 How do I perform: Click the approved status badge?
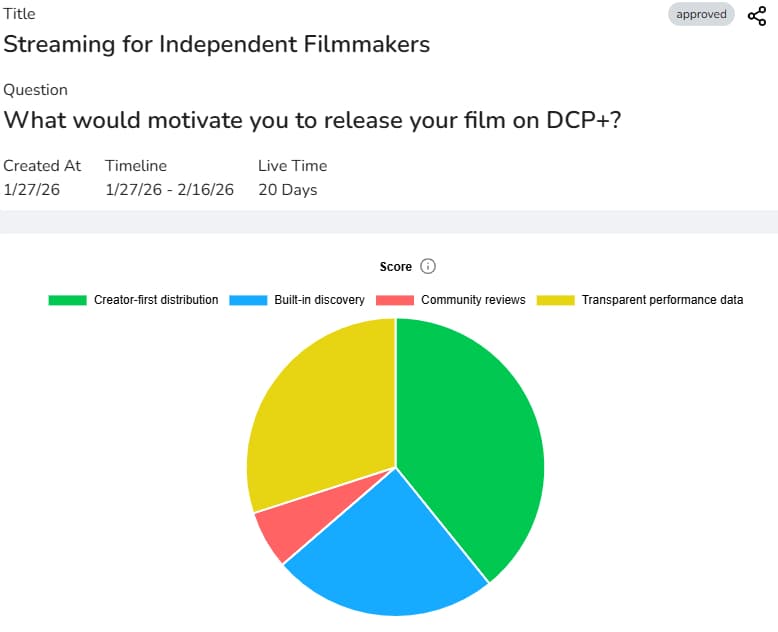(x=701, y=14)
